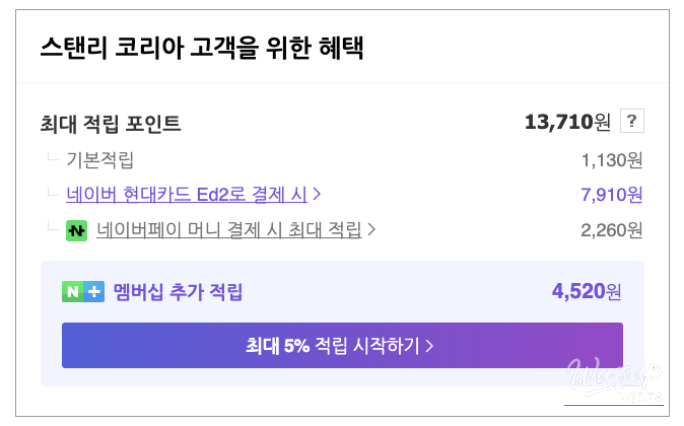
Task: Click the 최대 적립 포인트 label
Action: [x=110, y=124]
